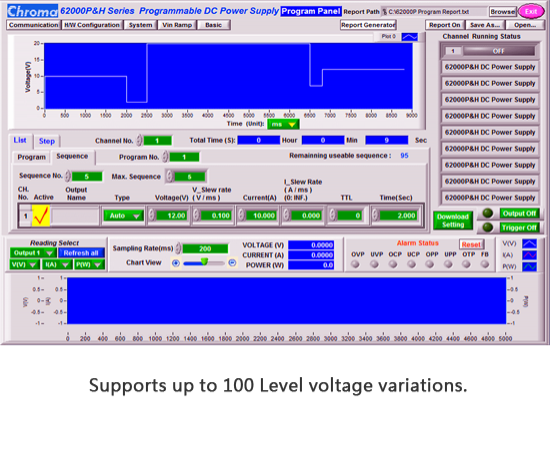Click the Refresh all button
Image resolution: width=550 pixels, height=449 pixels.
click(x=81, y=253)
